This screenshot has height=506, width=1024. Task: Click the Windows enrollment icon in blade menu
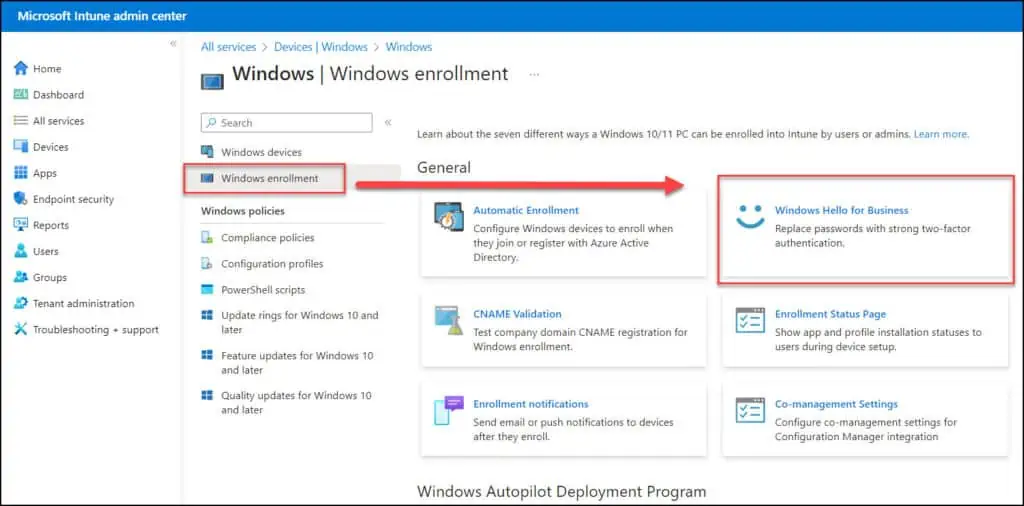coord(207,178)
